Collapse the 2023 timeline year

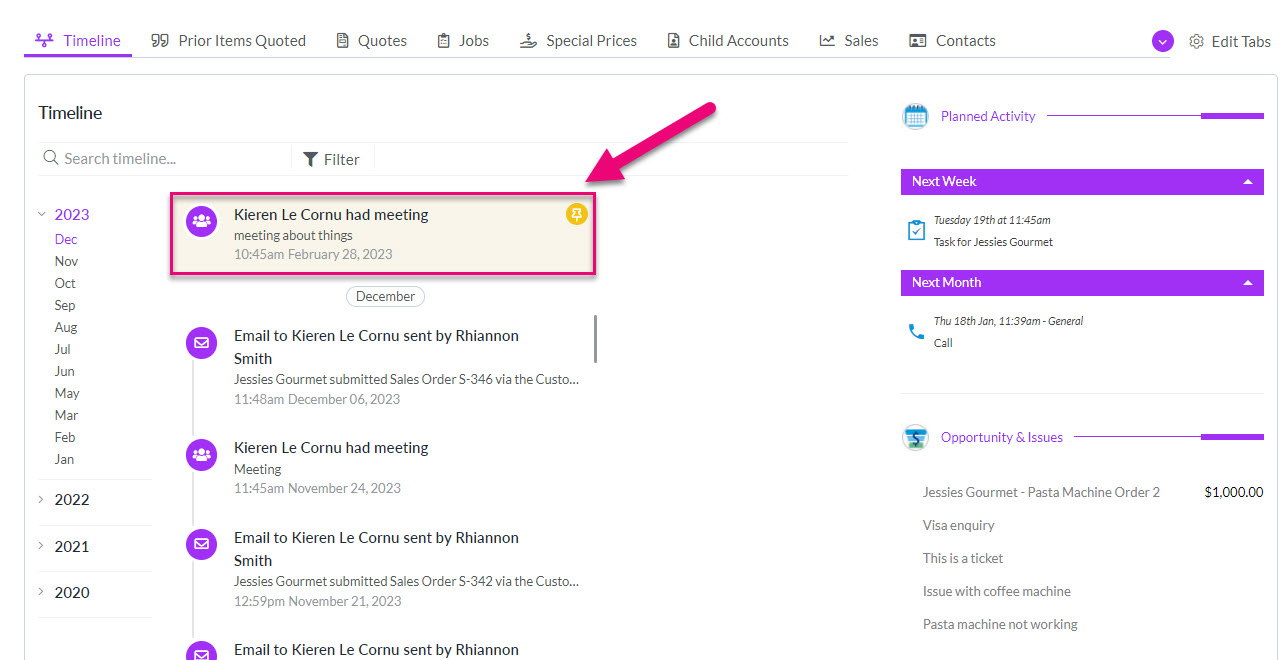(x=40, y=214)
